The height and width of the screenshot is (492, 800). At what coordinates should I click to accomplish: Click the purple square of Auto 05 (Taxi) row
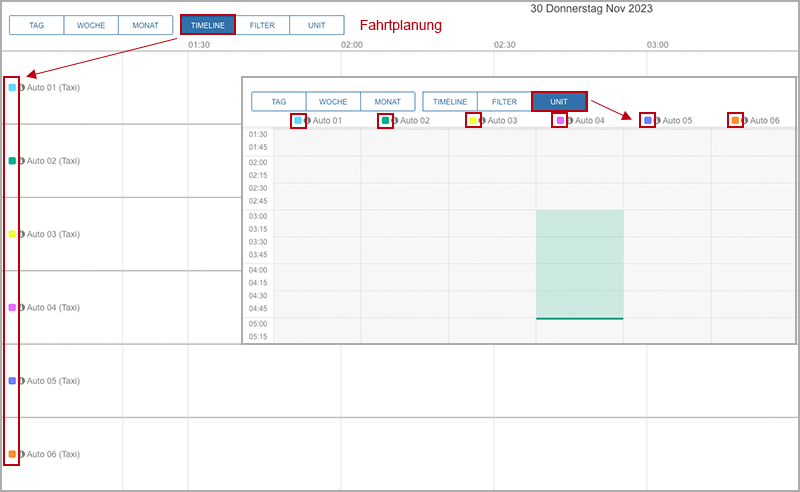click(12, 381)
